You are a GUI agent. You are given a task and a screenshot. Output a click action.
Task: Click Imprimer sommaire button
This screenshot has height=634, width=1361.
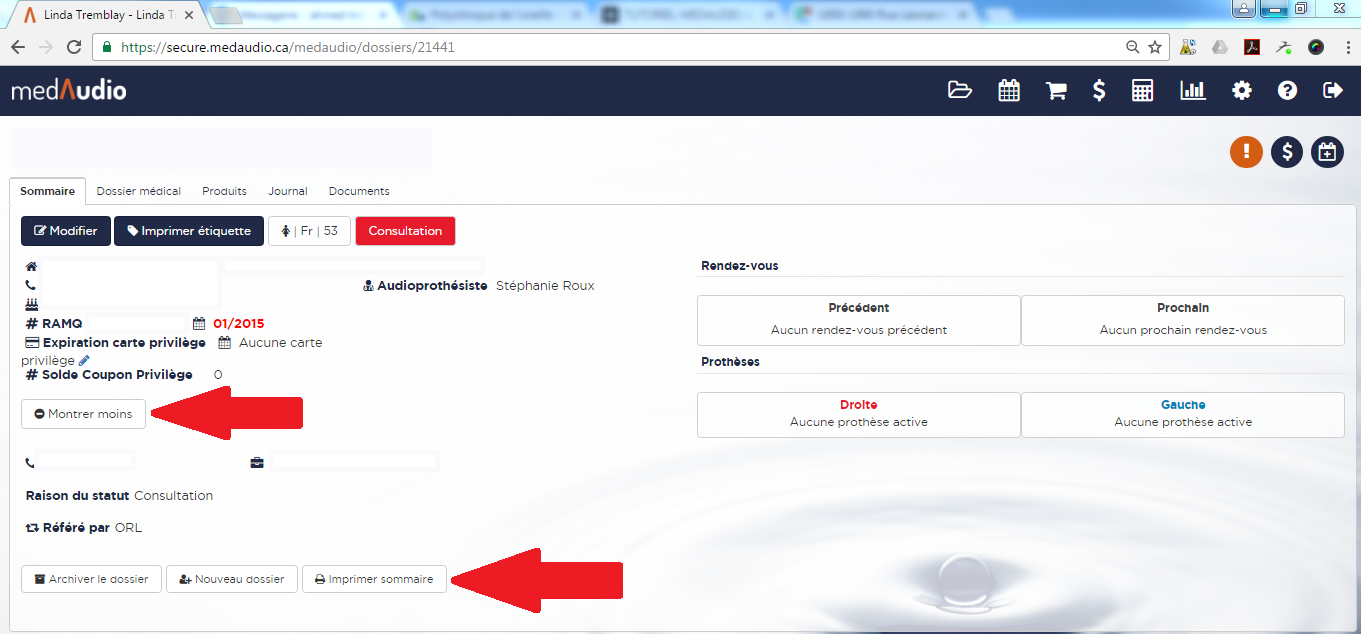click(374, 579)
